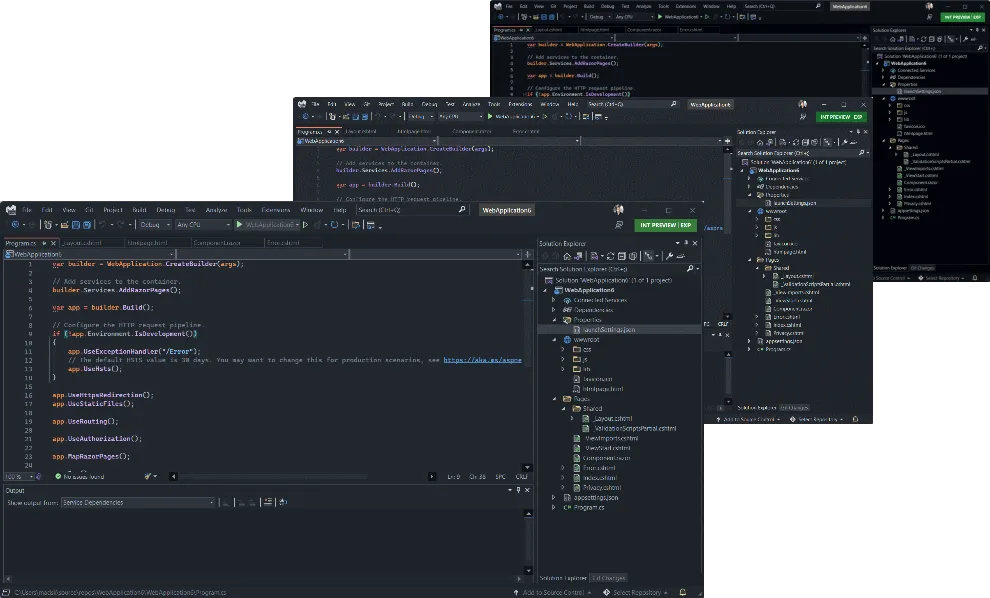This screenshot has height=598, width=990.
Task: Click Solution Explorer Home icon in front window
Action: tap(567, 256)
